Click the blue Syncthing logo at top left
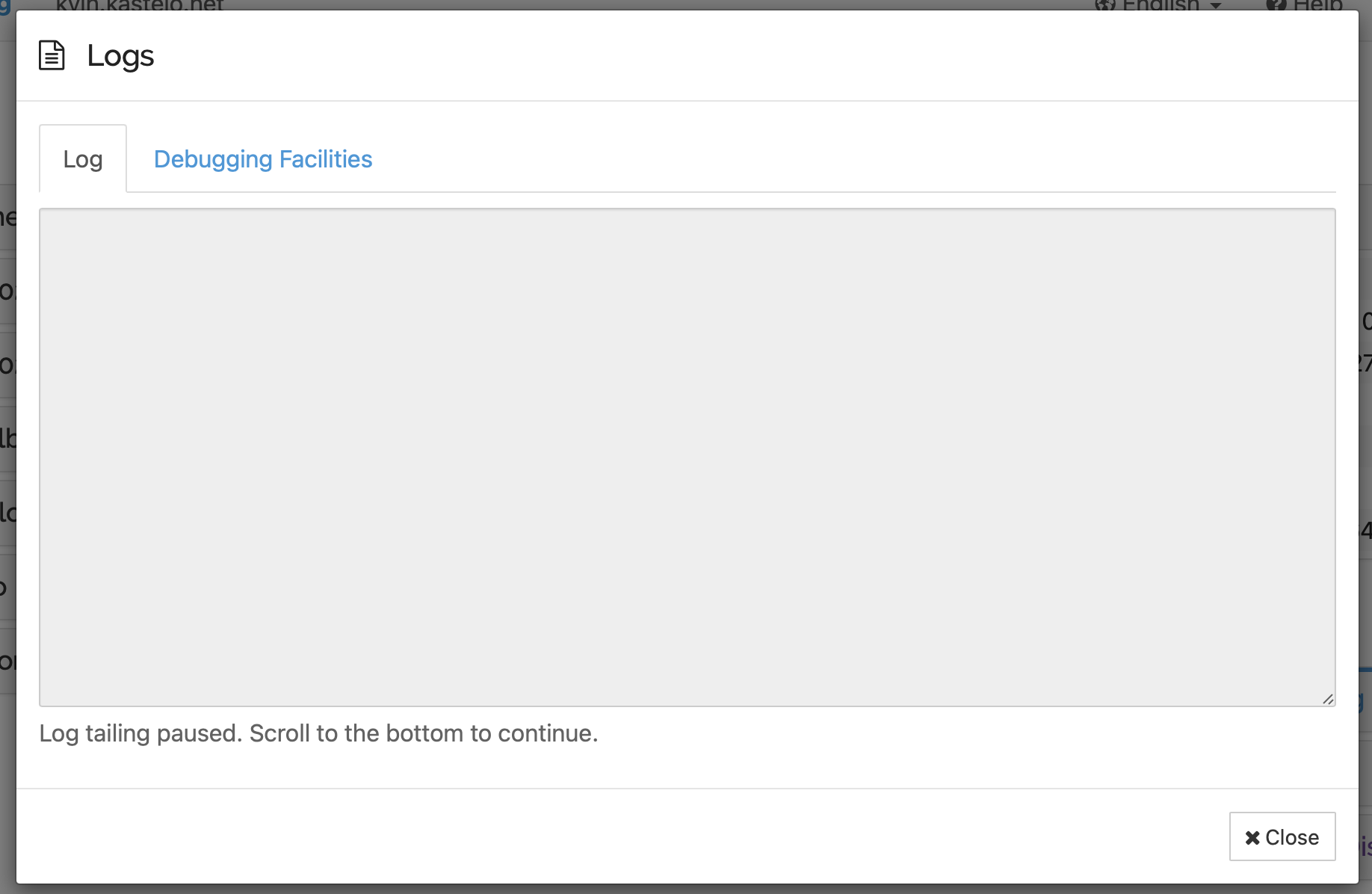This screenshot has height=894, width=1372. point(4,6)
